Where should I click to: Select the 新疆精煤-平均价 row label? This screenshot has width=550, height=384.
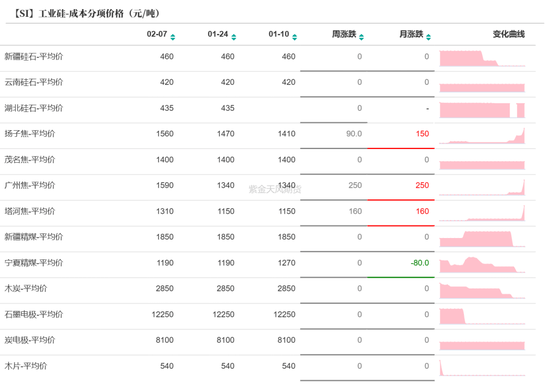point(34,237)
